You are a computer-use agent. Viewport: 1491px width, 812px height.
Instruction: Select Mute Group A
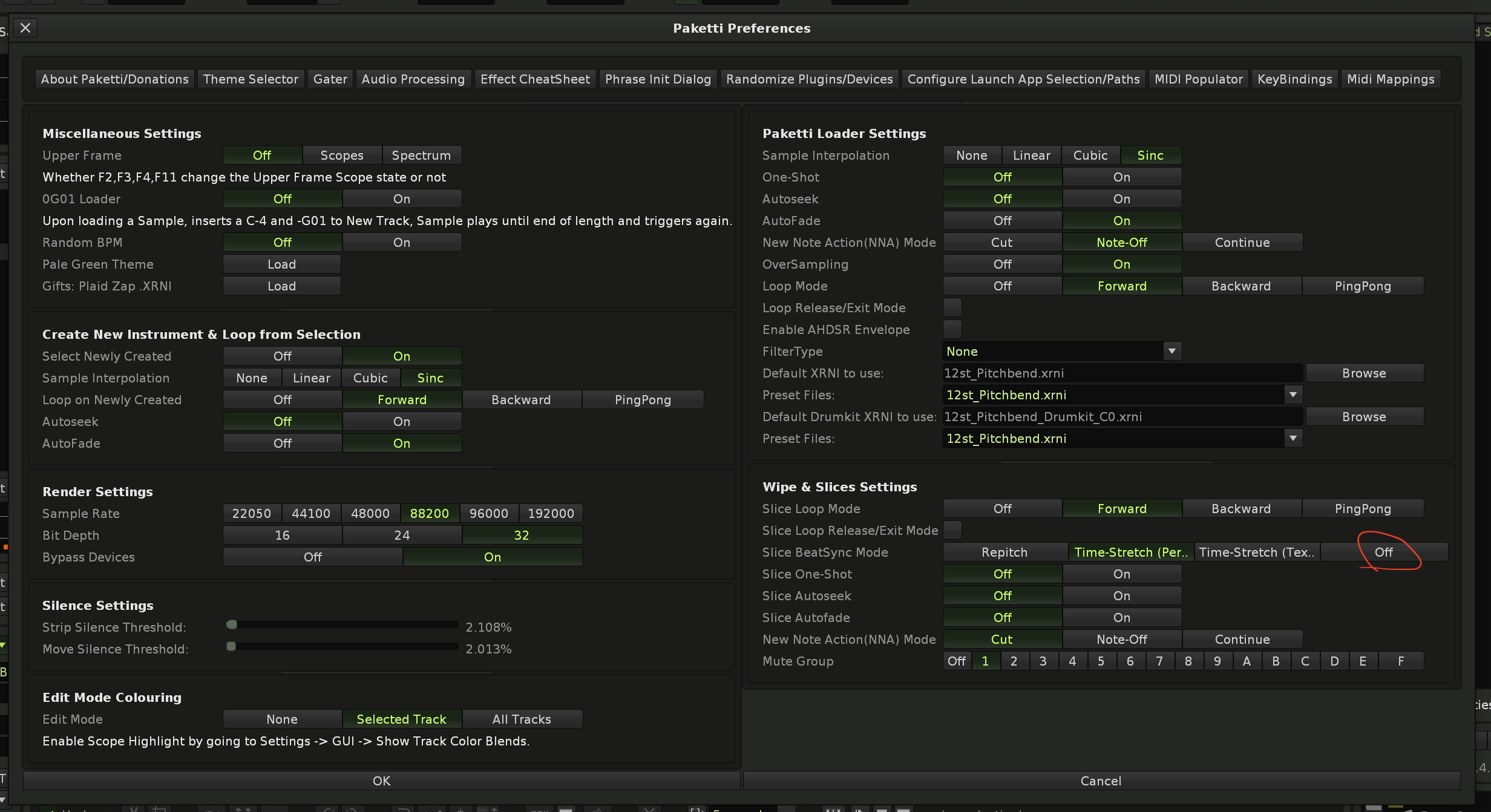[1247, 661]
